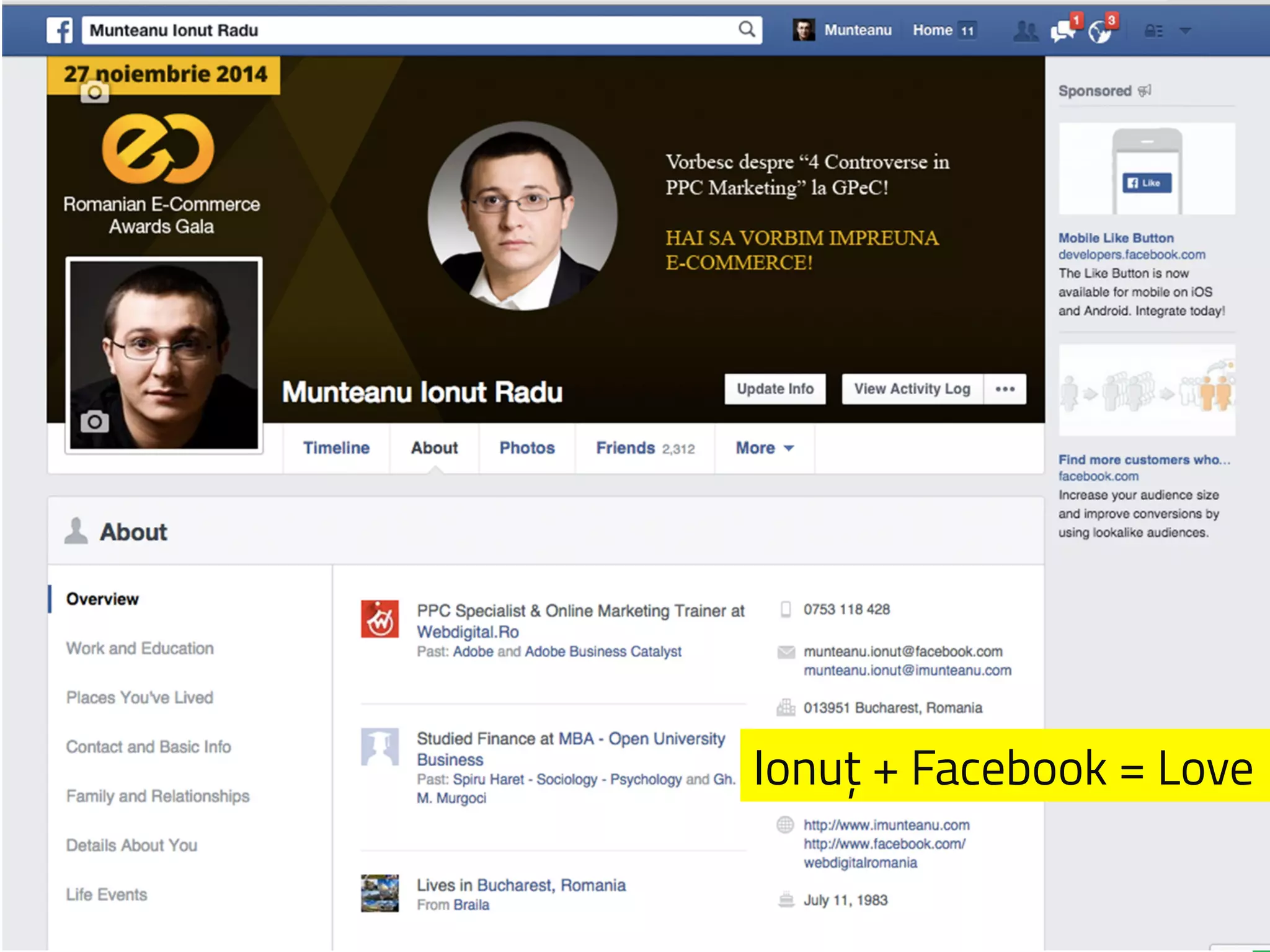This screenshot has width=1270, height=952.
Task: Click 013951 Bucharest, Romania address text
Action: pyautogui.click(x=893, y=708)
